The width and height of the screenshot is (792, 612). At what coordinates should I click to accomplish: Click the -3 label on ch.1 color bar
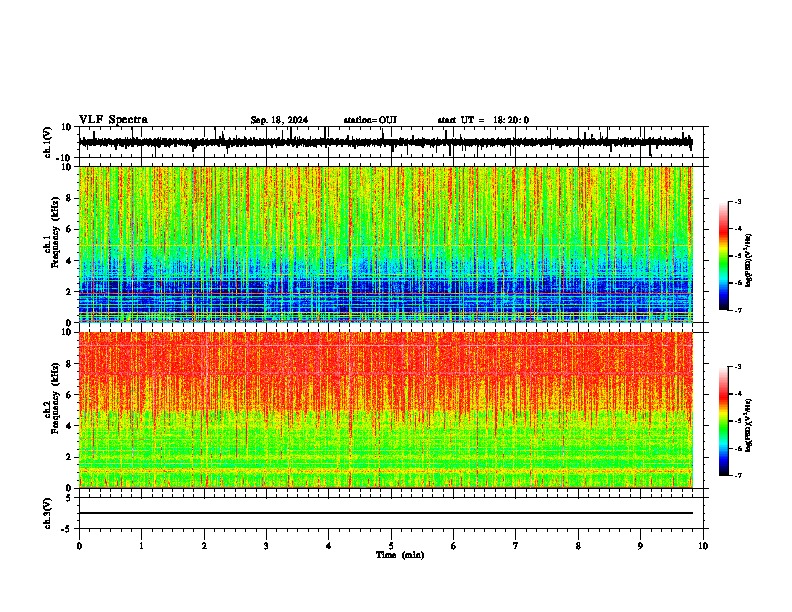737,202
